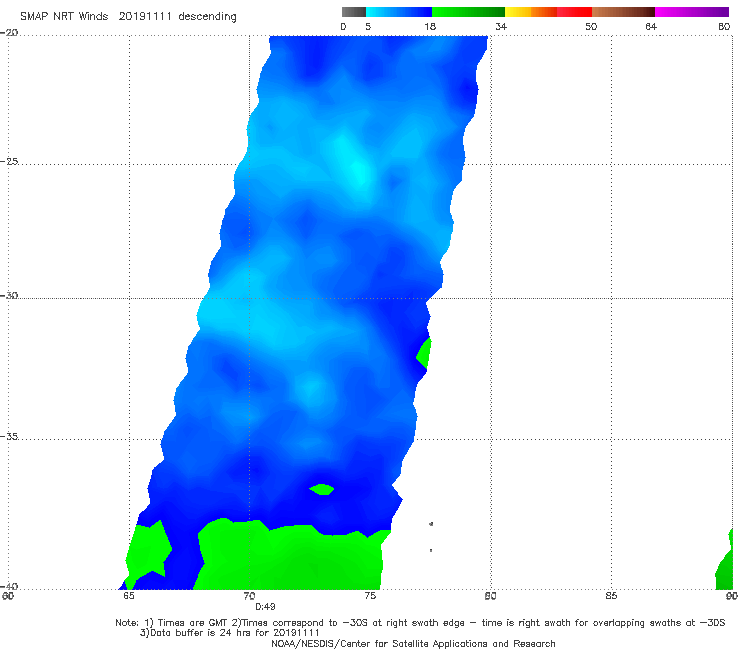The image size is (740, 650).
Task: Click the longitude label '65'
Action: 129,596
